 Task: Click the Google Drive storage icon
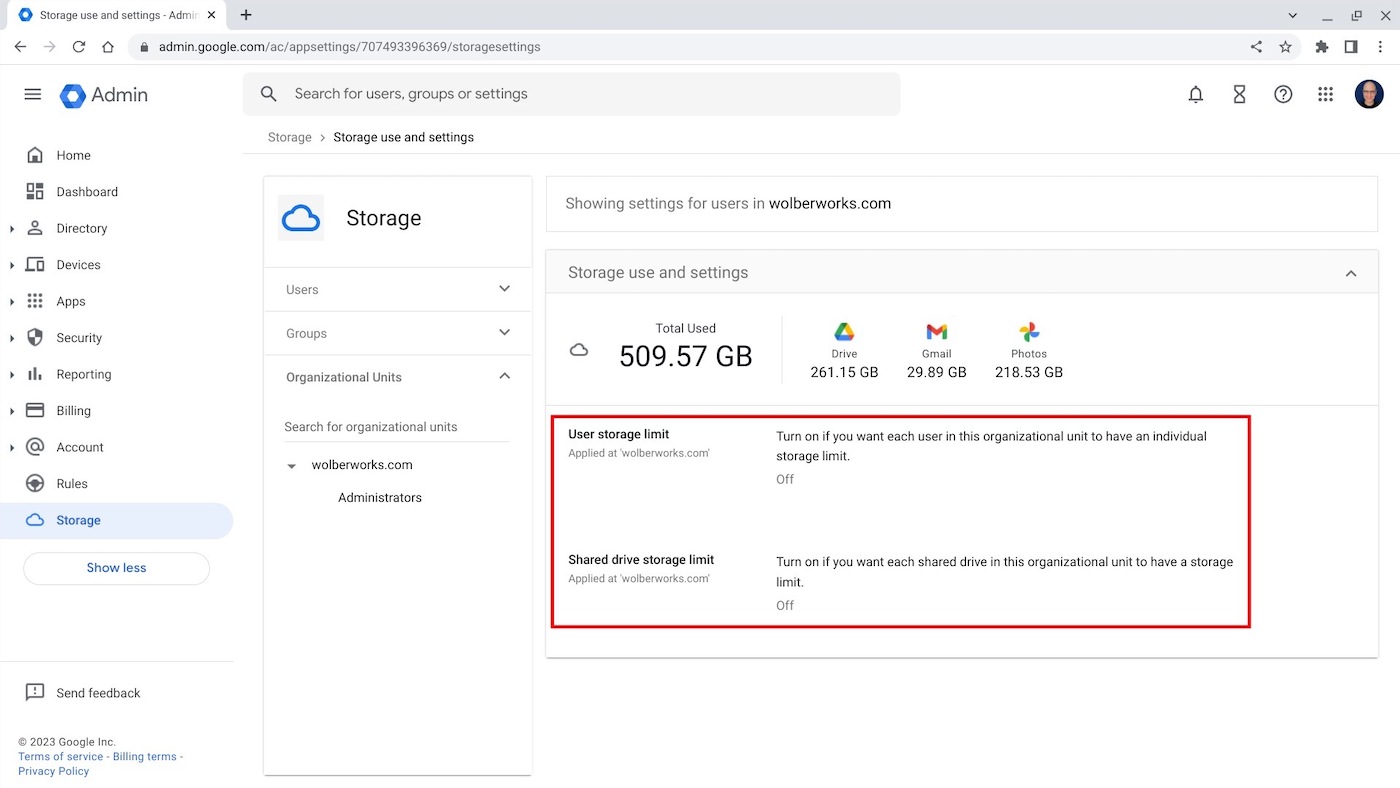coord(843,332)
